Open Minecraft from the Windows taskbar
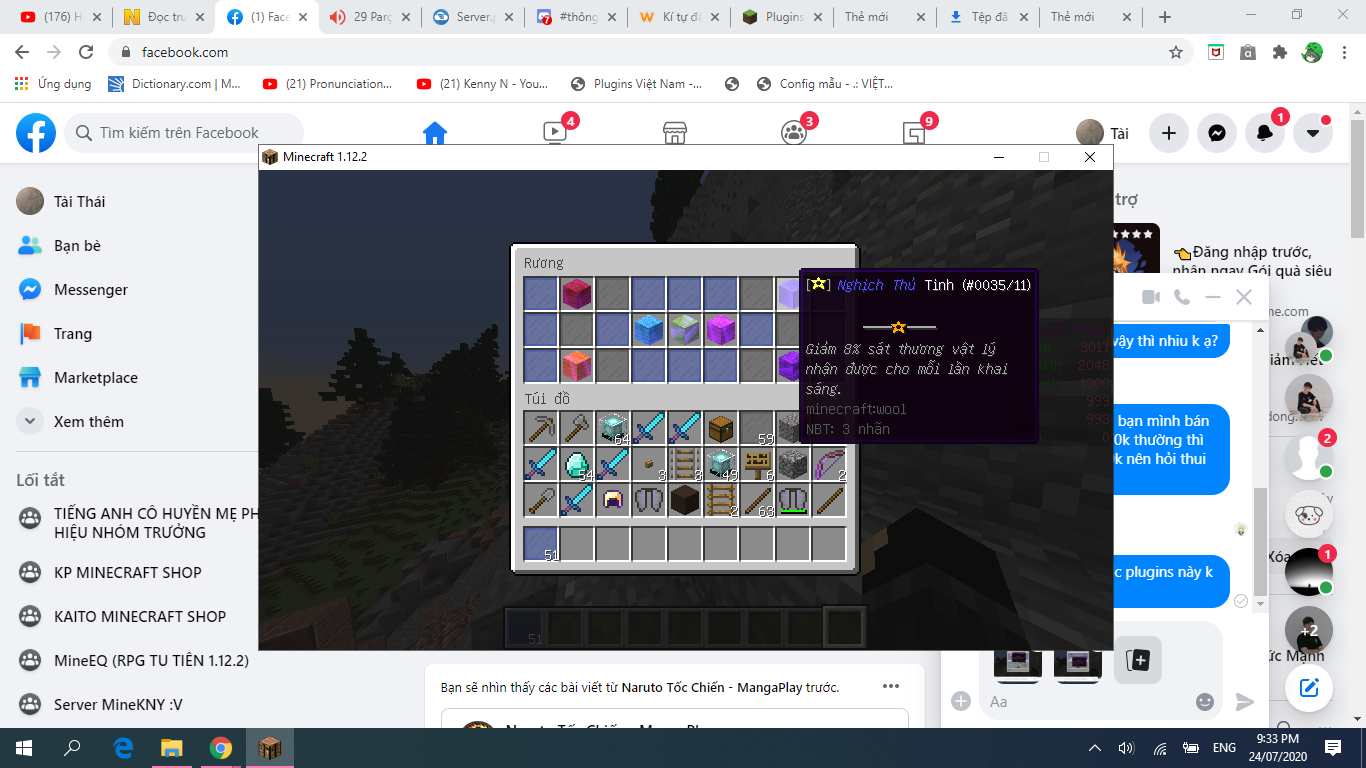Screen dimensions: 1366x768 click(270, 748)
